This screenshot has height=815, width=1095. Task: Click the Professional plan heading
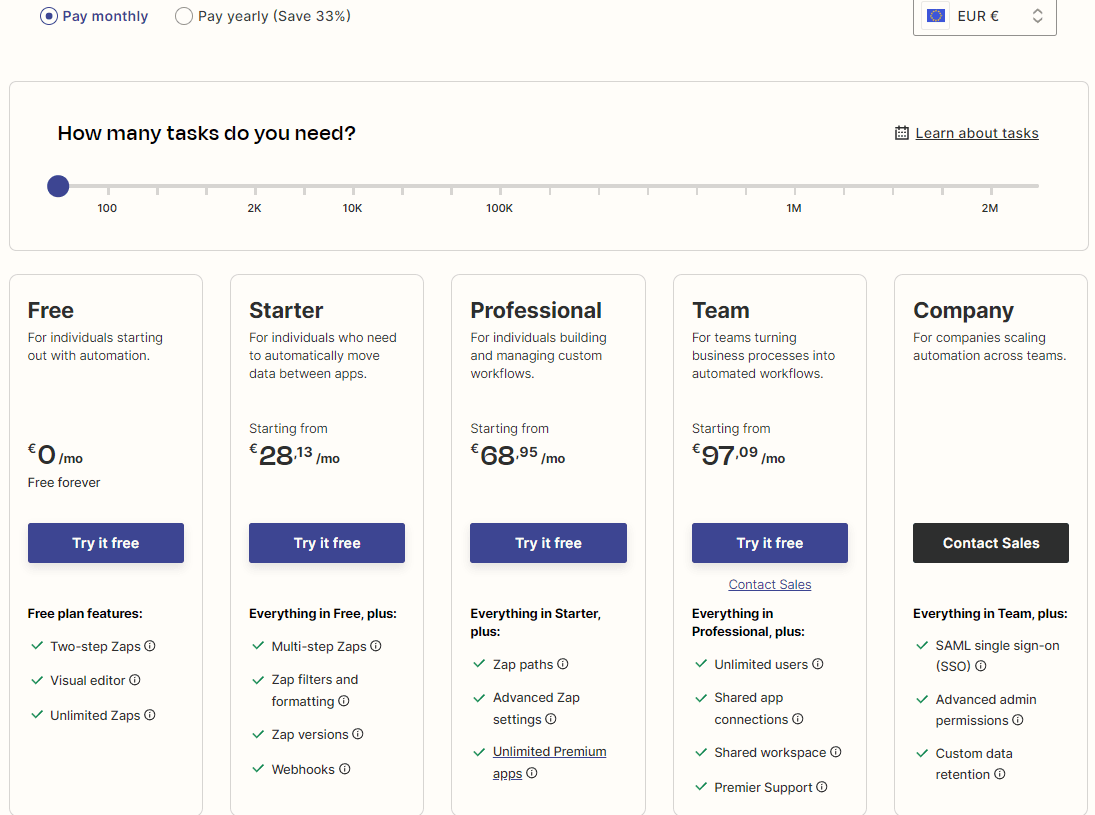click(536, 310)
